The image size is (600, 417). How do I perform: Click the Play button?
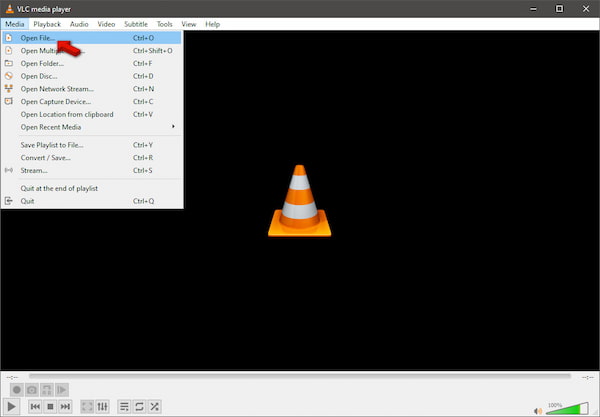11,406
